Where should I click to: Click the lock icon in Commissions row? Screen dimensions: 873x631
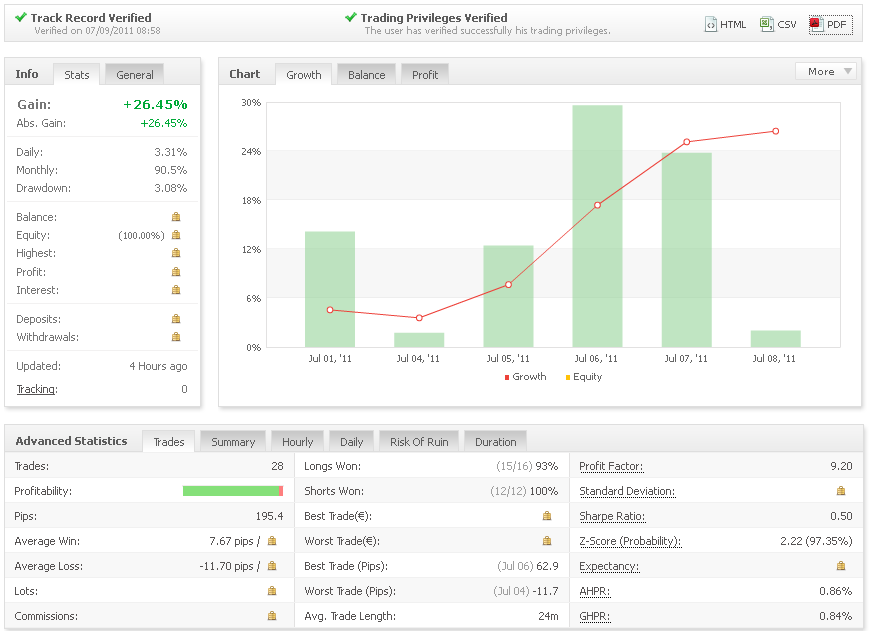click(272, 616)
